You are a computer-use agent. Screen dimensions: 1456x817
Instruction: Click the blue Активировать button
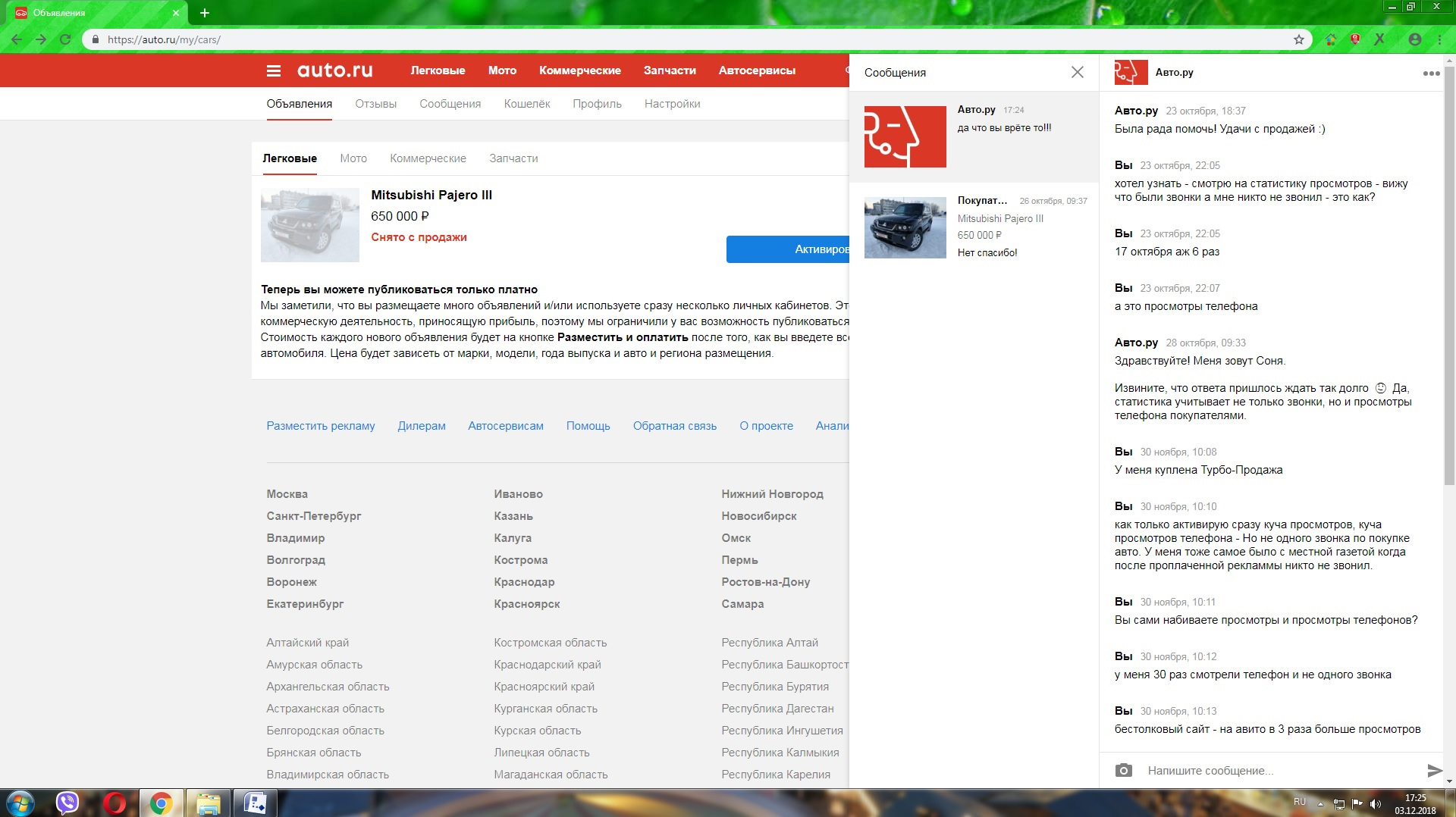(x=788, y=249)
